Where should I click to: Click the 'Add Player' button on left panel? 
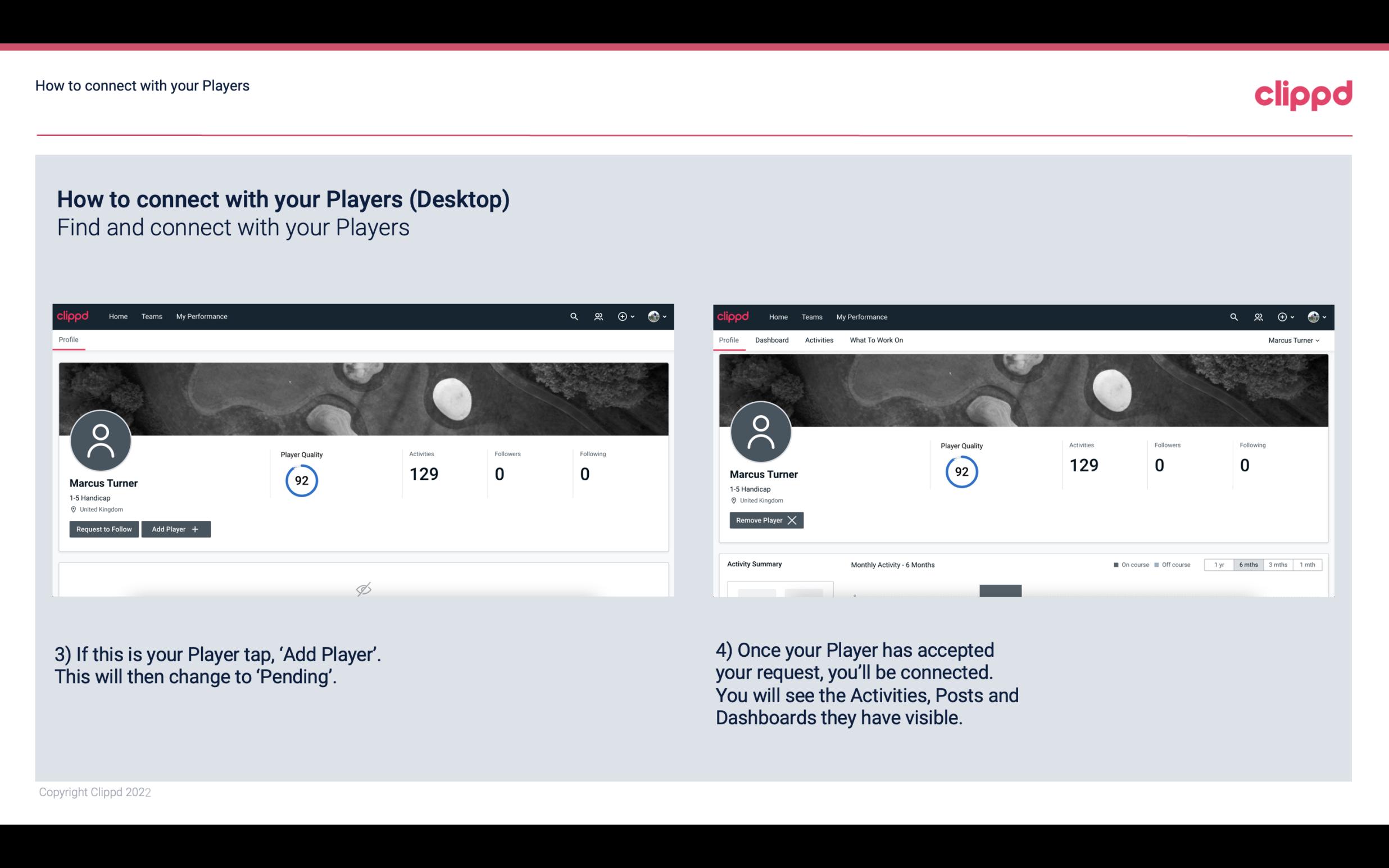pyautogui.click(x=175, y=528)
